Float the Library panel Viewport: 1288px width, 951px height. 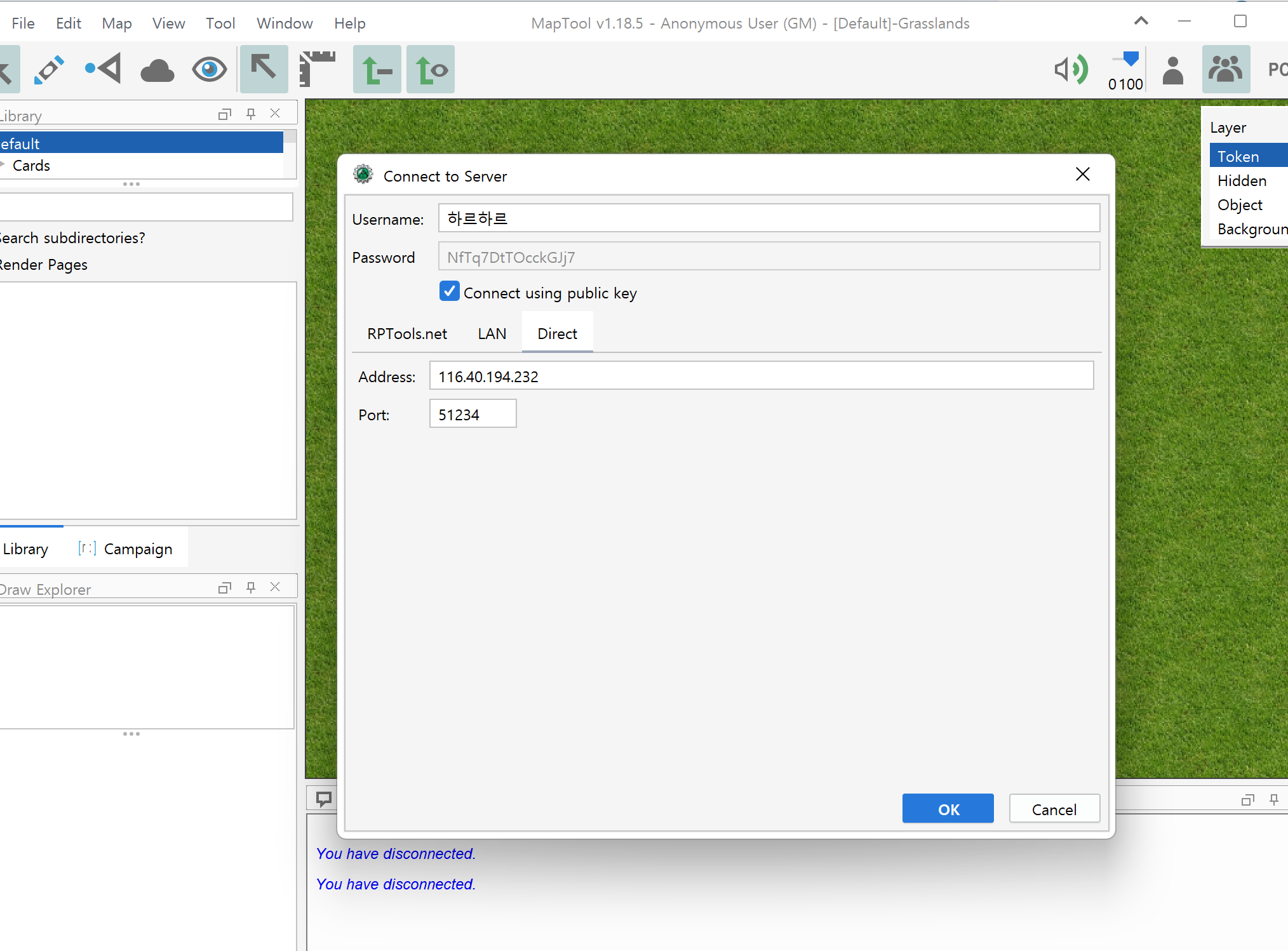(224, 114)
